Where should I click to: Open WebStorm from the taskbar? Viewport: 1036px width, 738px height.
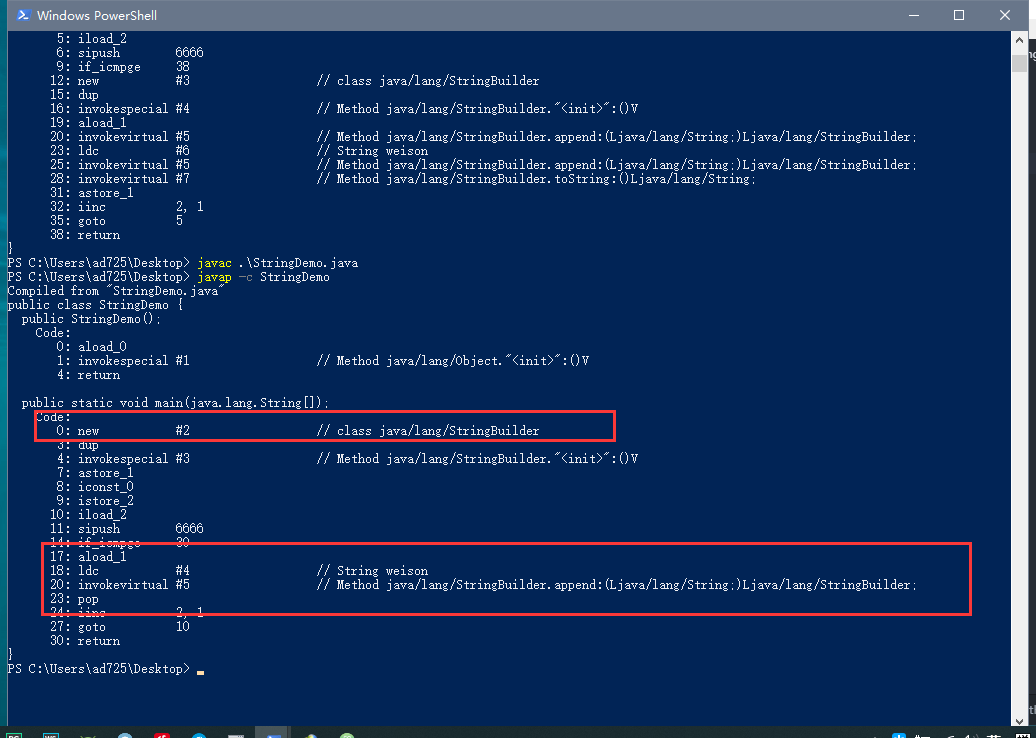click(x=50, y=734)
